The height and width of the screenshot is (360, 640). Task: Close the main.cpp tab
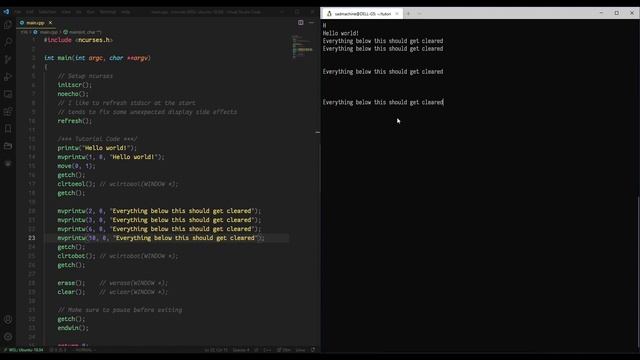click(50, 23)
